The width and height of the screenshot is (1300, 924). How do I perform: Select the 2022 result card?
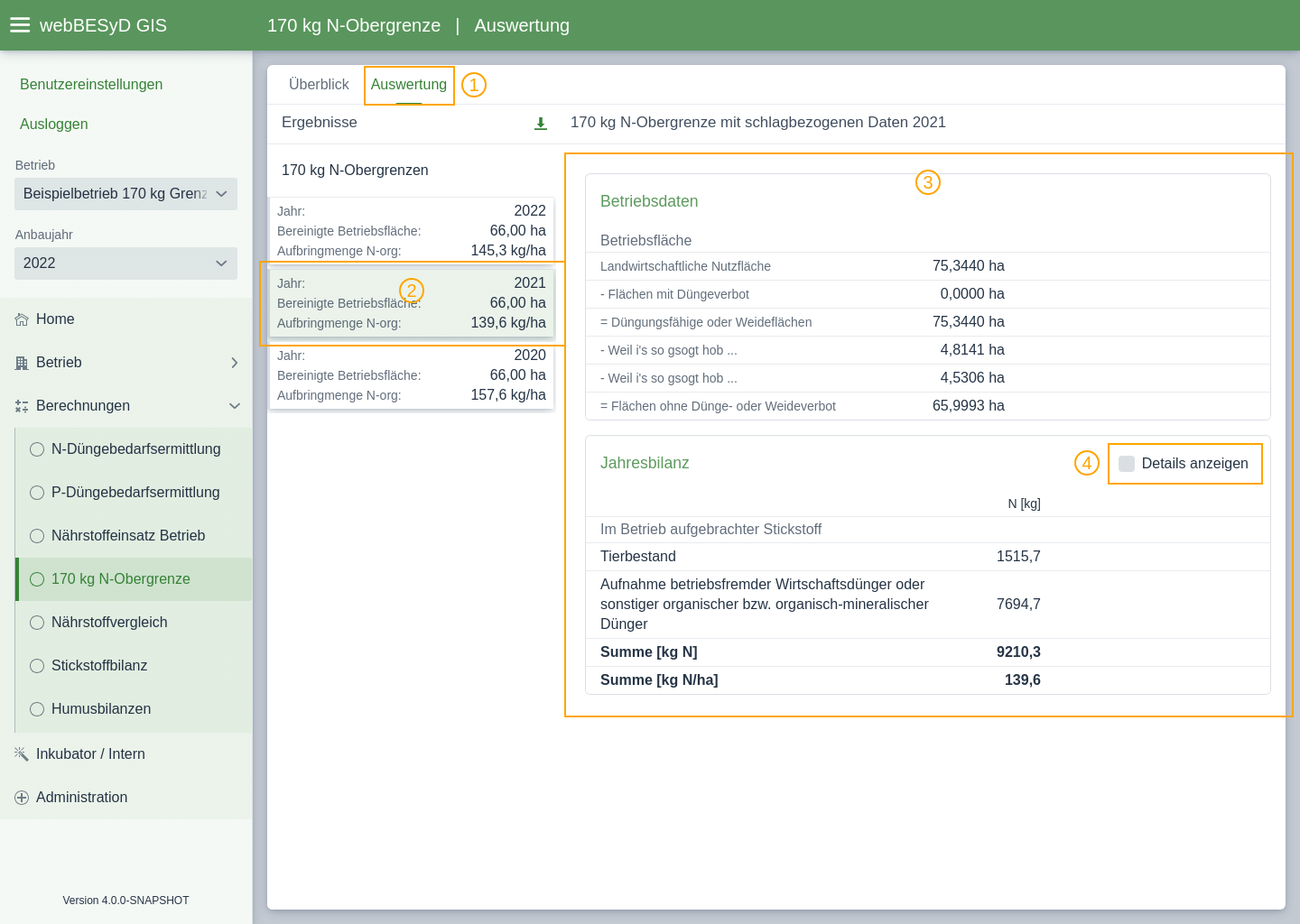(412, 231)
